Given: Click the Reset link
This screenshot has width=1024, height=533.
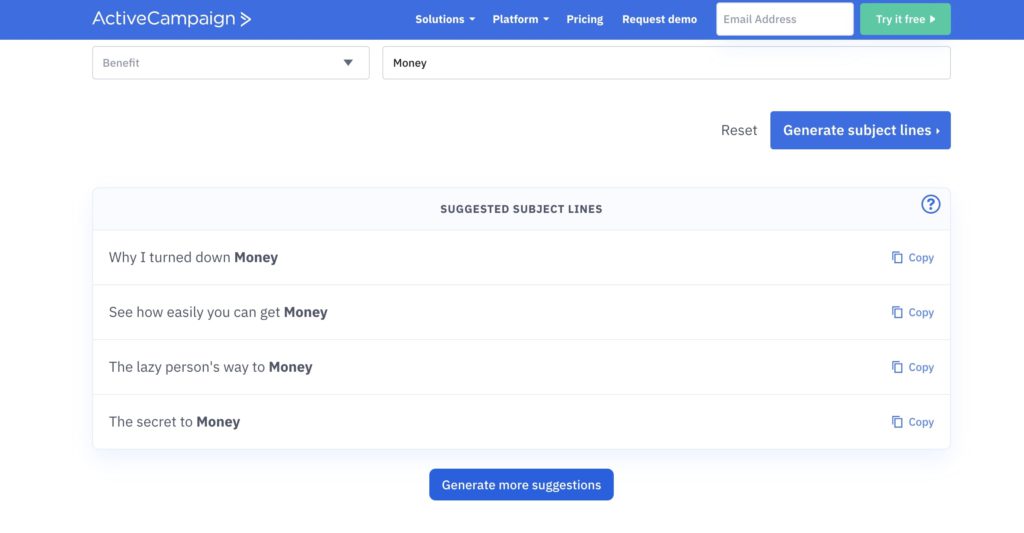Looking at the screenshot, I should (739, 130).
